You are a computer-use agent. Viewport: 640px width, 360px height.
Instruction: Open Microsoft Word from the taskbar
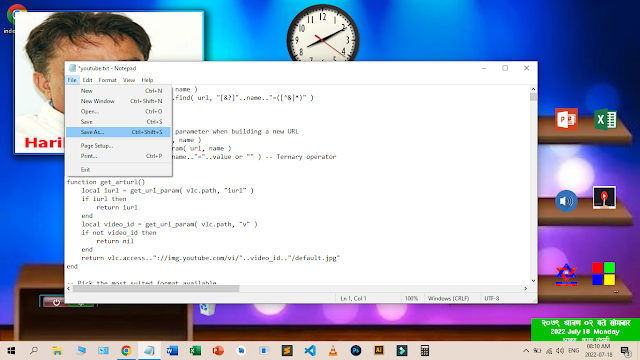click(x=172, y=350)
